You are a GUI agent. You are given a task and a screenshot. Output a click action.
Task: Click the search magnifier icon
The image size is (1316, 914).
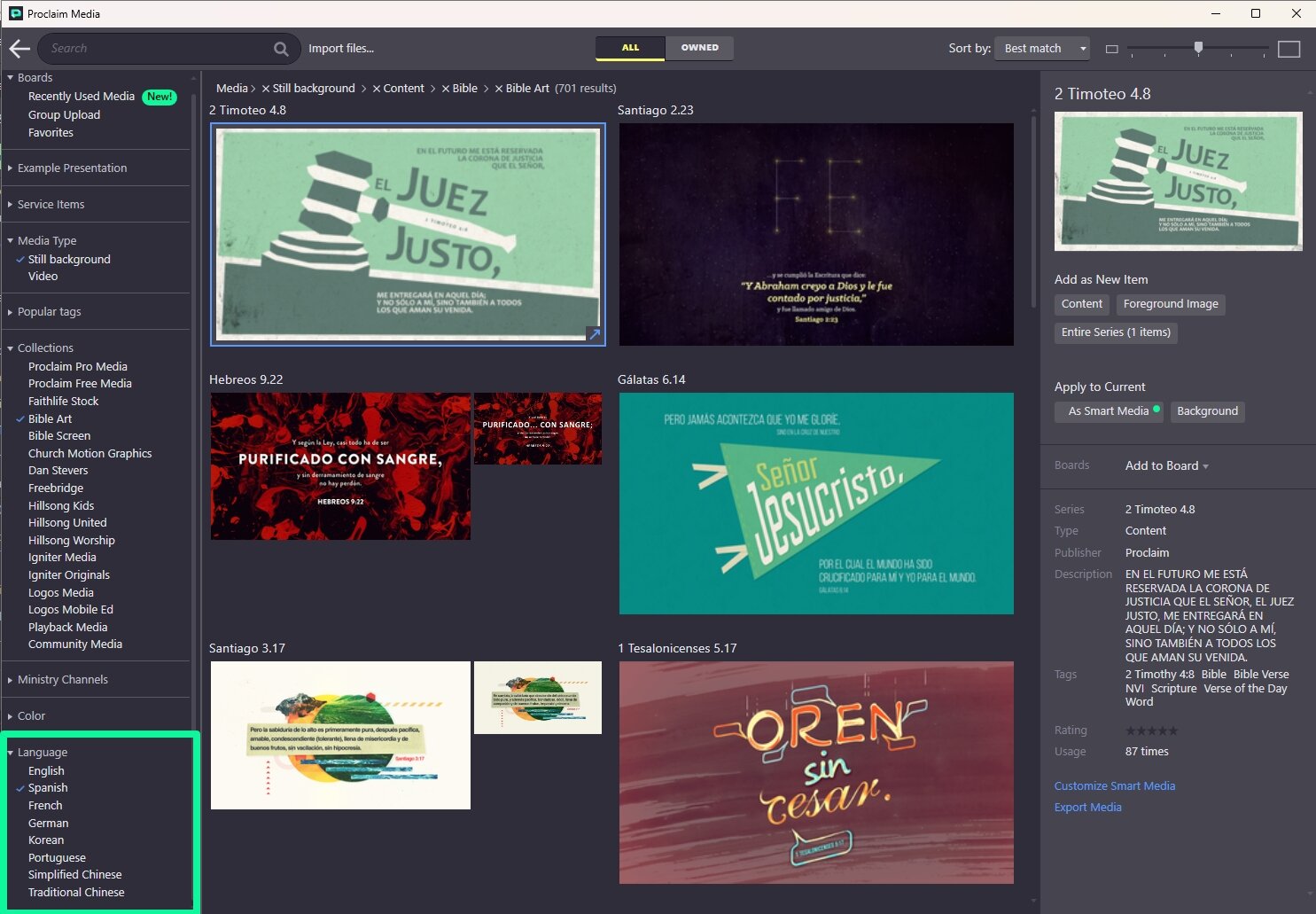(x=281, y=49)
